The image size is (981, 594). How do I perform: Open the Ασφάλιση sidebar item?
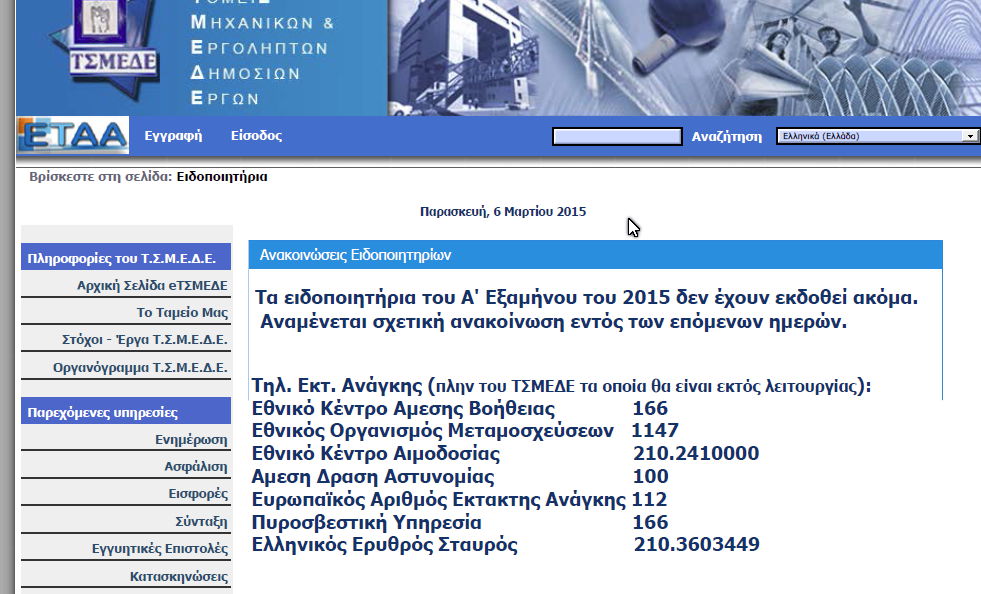point(196,467)
